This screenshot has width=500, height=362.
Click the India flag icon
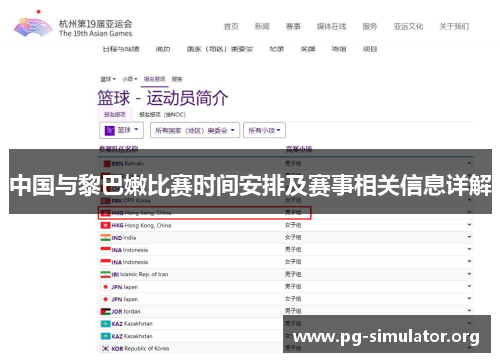[x=105, y=238]
